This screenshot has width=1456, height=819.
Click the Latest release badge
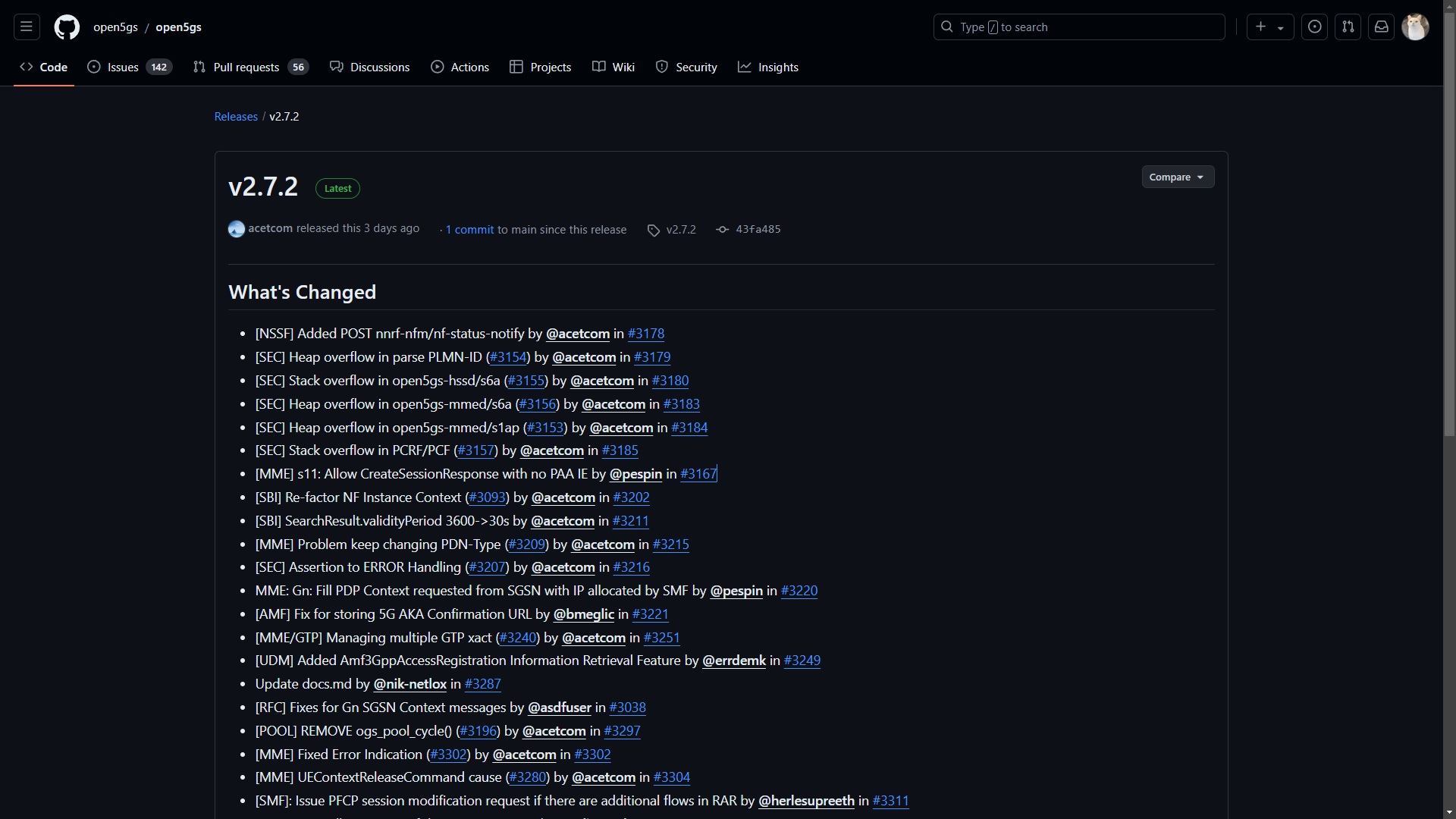tap(337, 189)
